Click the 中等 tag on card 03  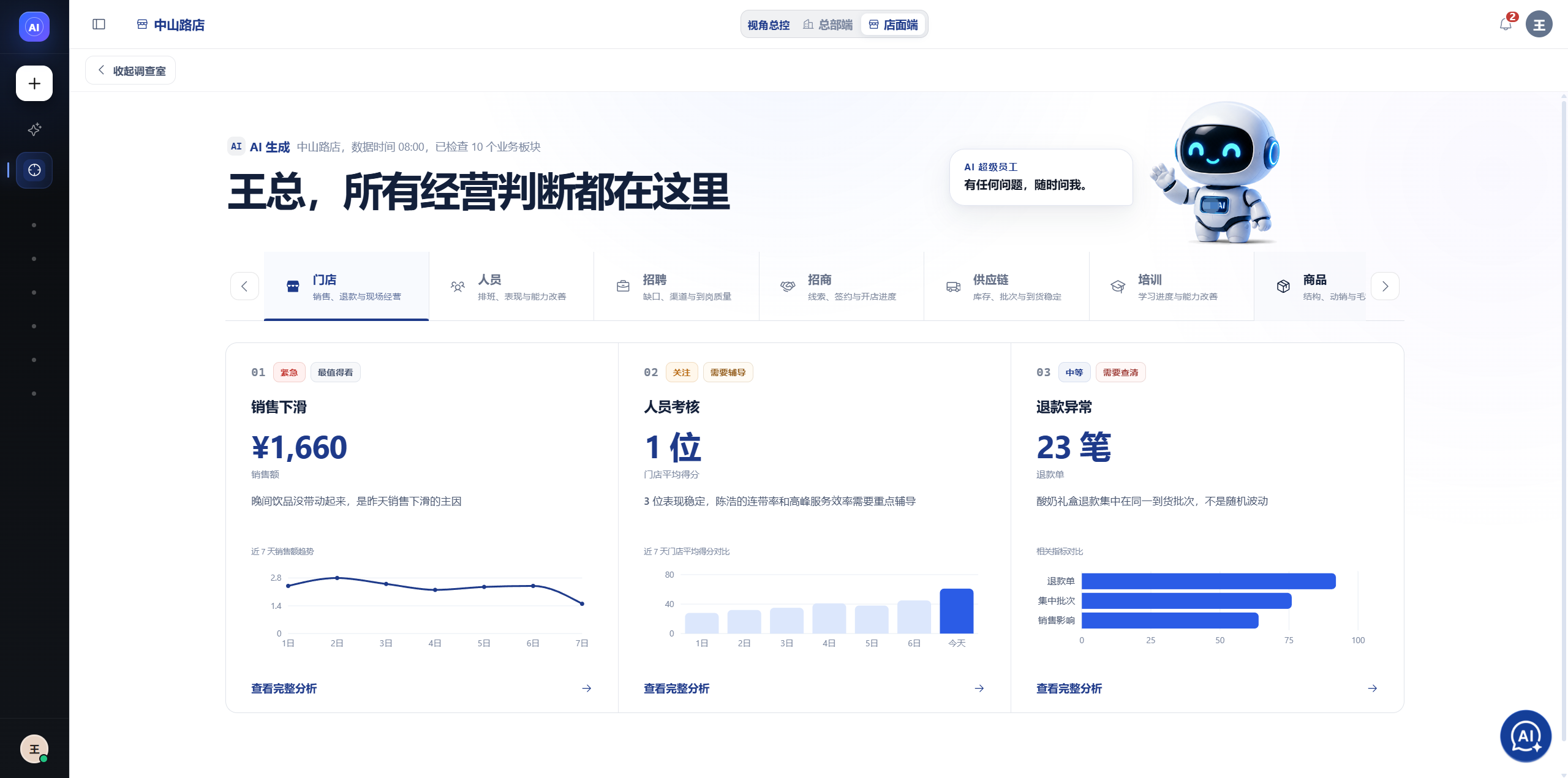point(1074,372)
